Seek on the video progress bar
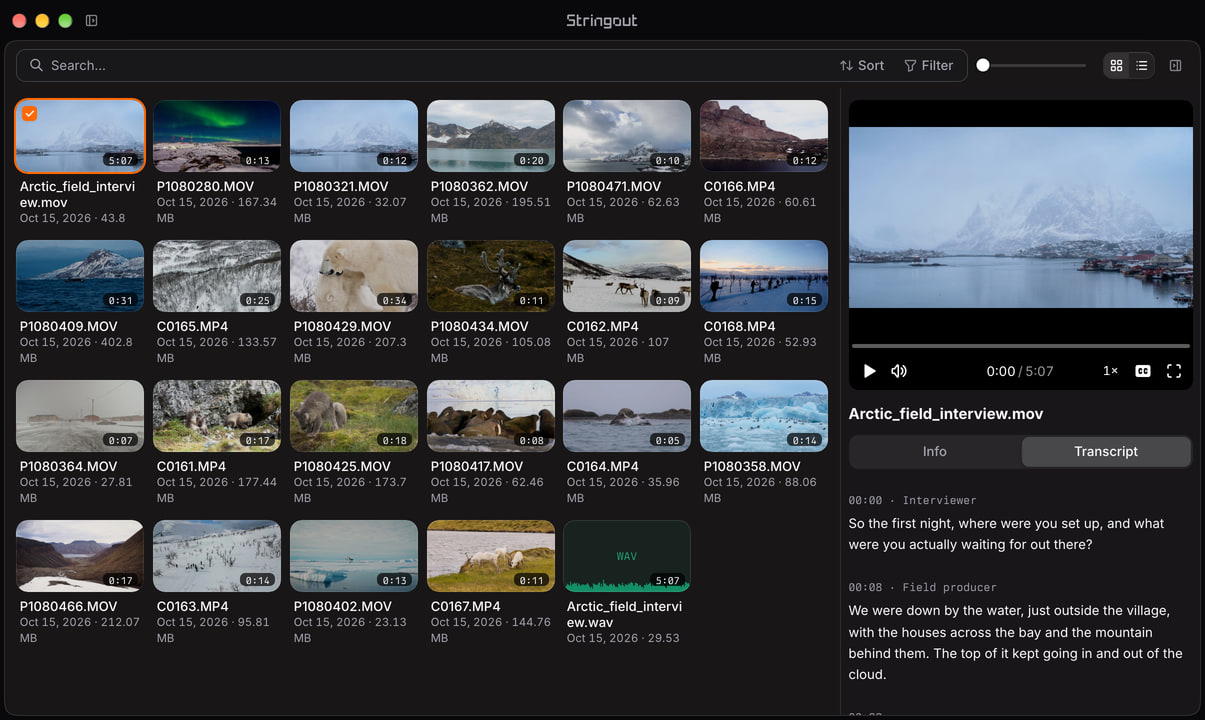Viewport: 1205px width, 720px height. pyautogui.click(x=1021, y=346)
